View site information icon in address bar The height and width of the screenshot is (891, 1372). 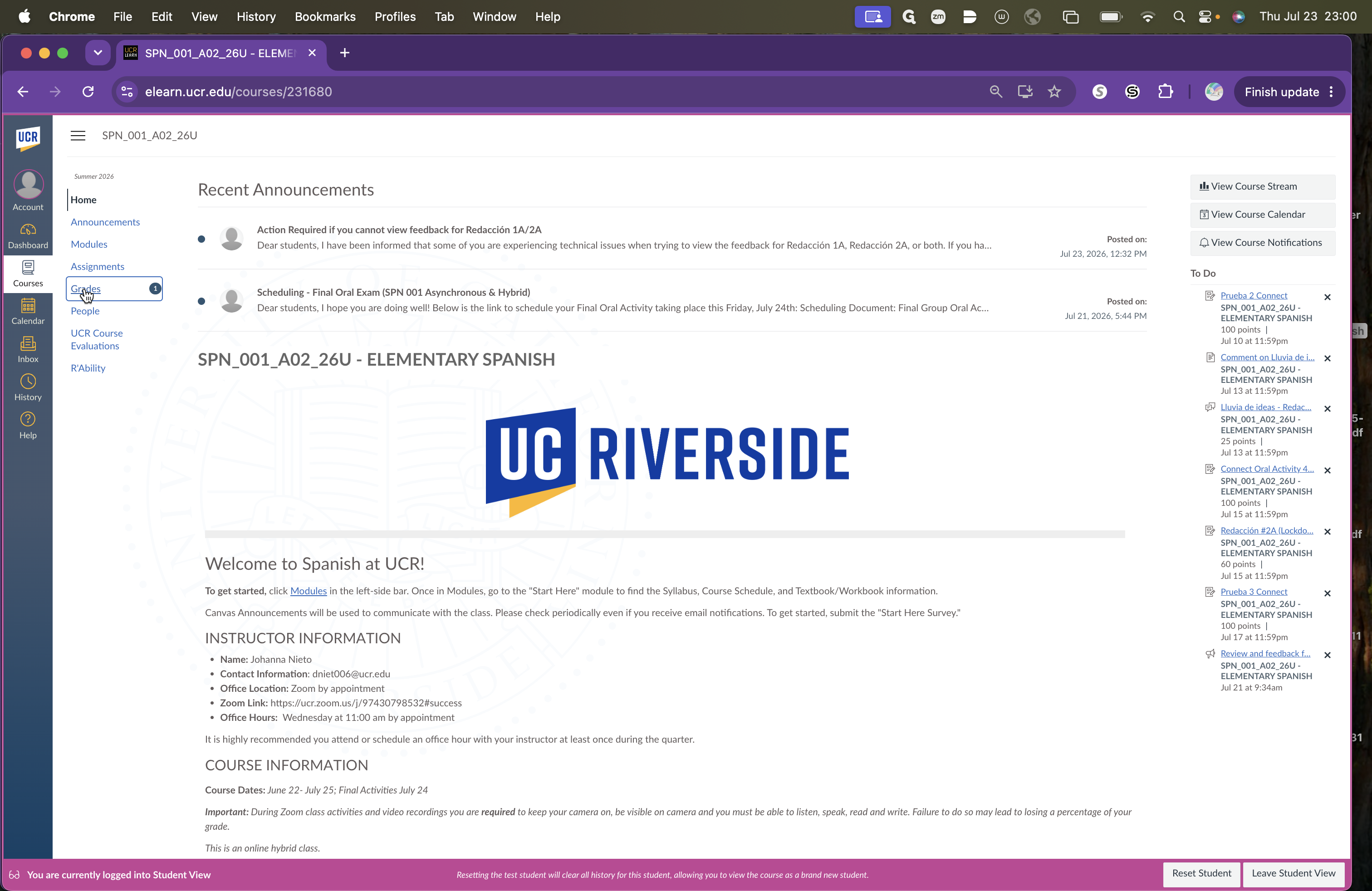point(127,92)
